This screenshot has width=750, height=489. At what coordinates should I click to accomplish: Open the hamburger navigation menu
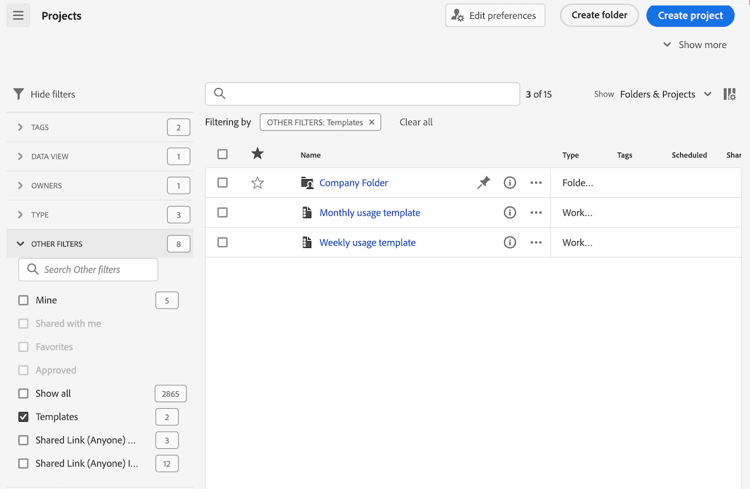pos(18,16)
